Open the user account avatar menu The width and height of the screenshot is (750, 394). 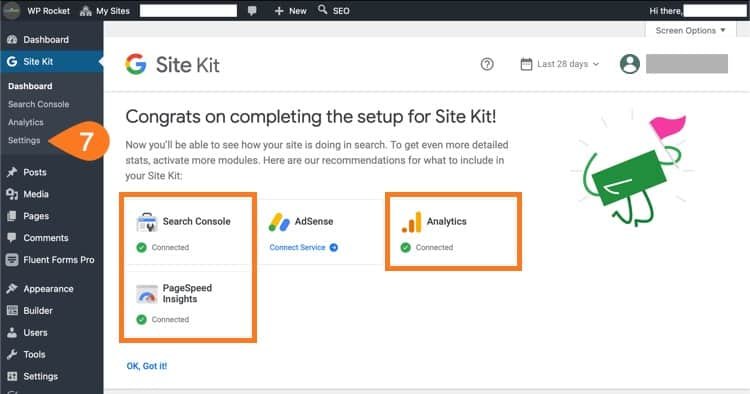pos(630,64)
